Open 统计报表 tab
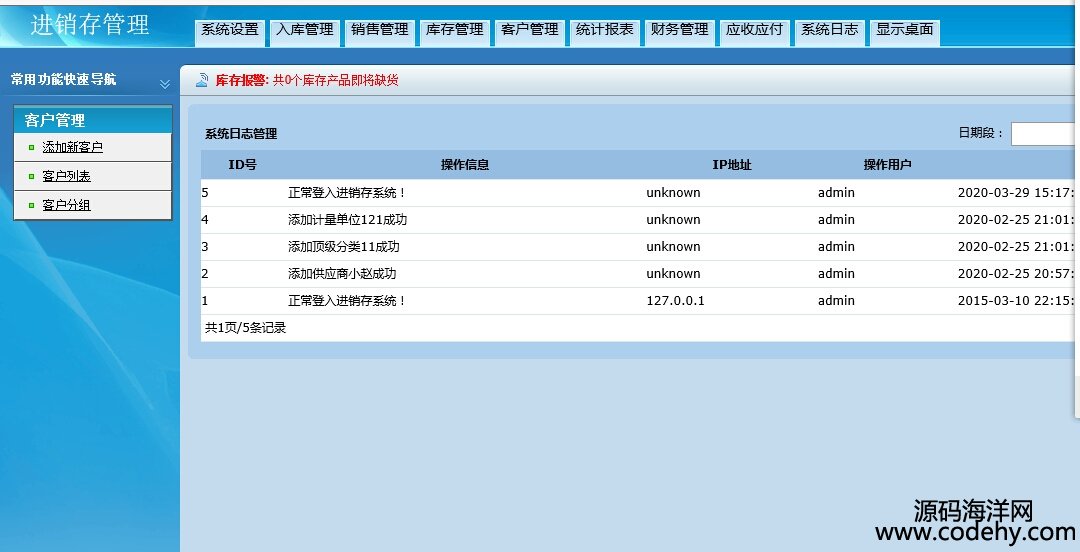Image resolution: width=1080 pixels, height=552 pixels. click(605, 30)
